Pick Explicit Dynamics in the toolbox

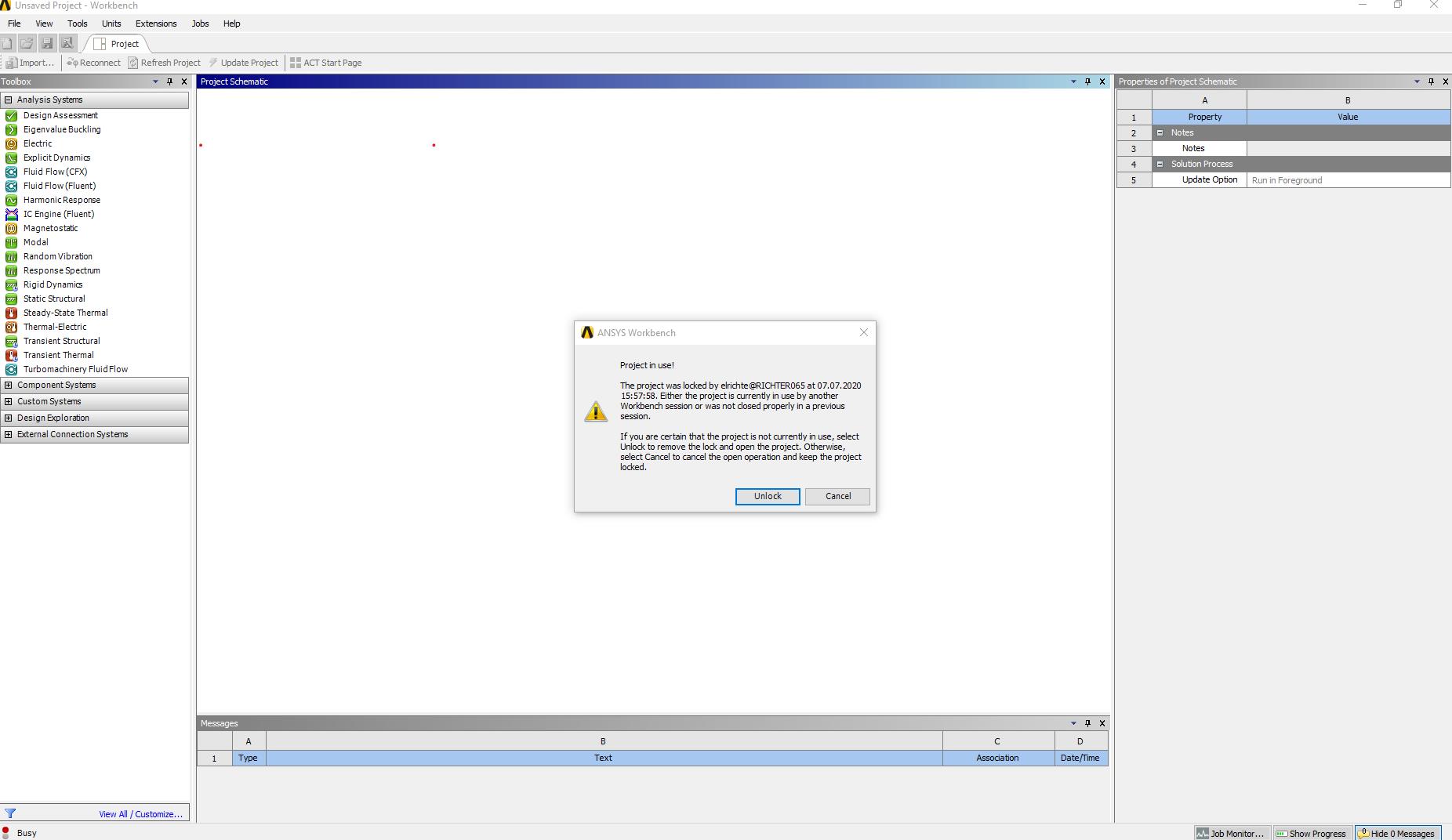[56, 157]
